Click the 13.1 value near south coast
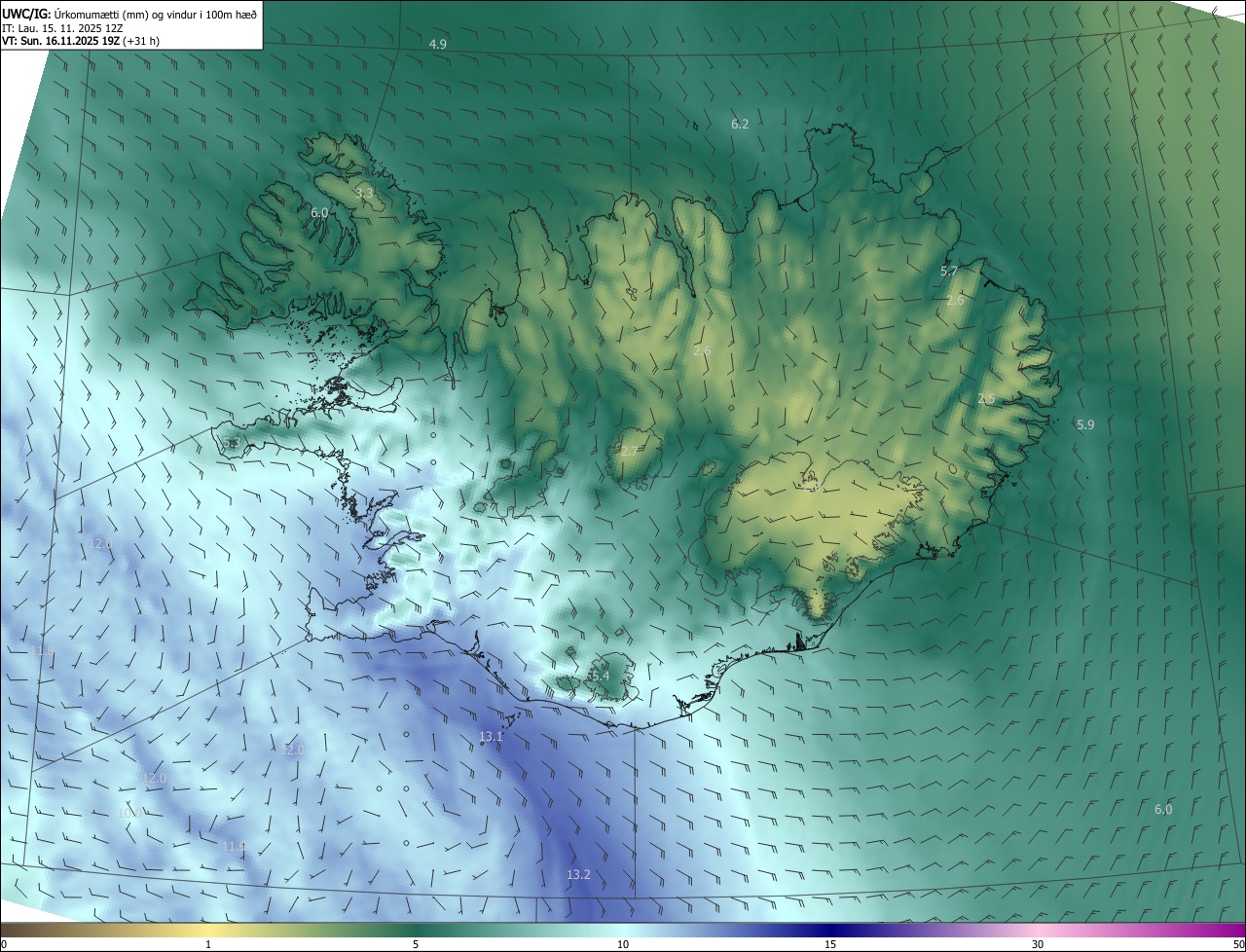This screenshot has width=1246, height=952. tap(491, 737)
